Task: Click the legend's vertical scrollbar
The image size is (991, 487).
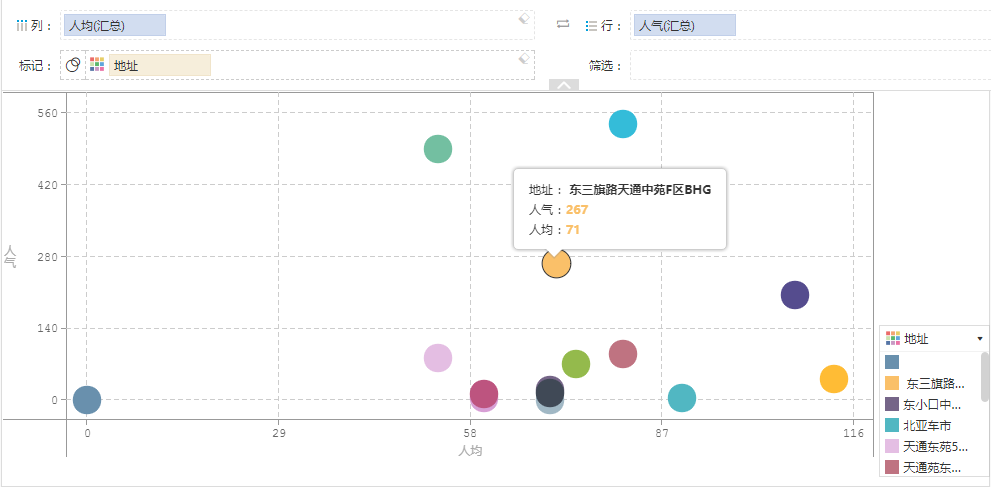Action: (985, 375)
